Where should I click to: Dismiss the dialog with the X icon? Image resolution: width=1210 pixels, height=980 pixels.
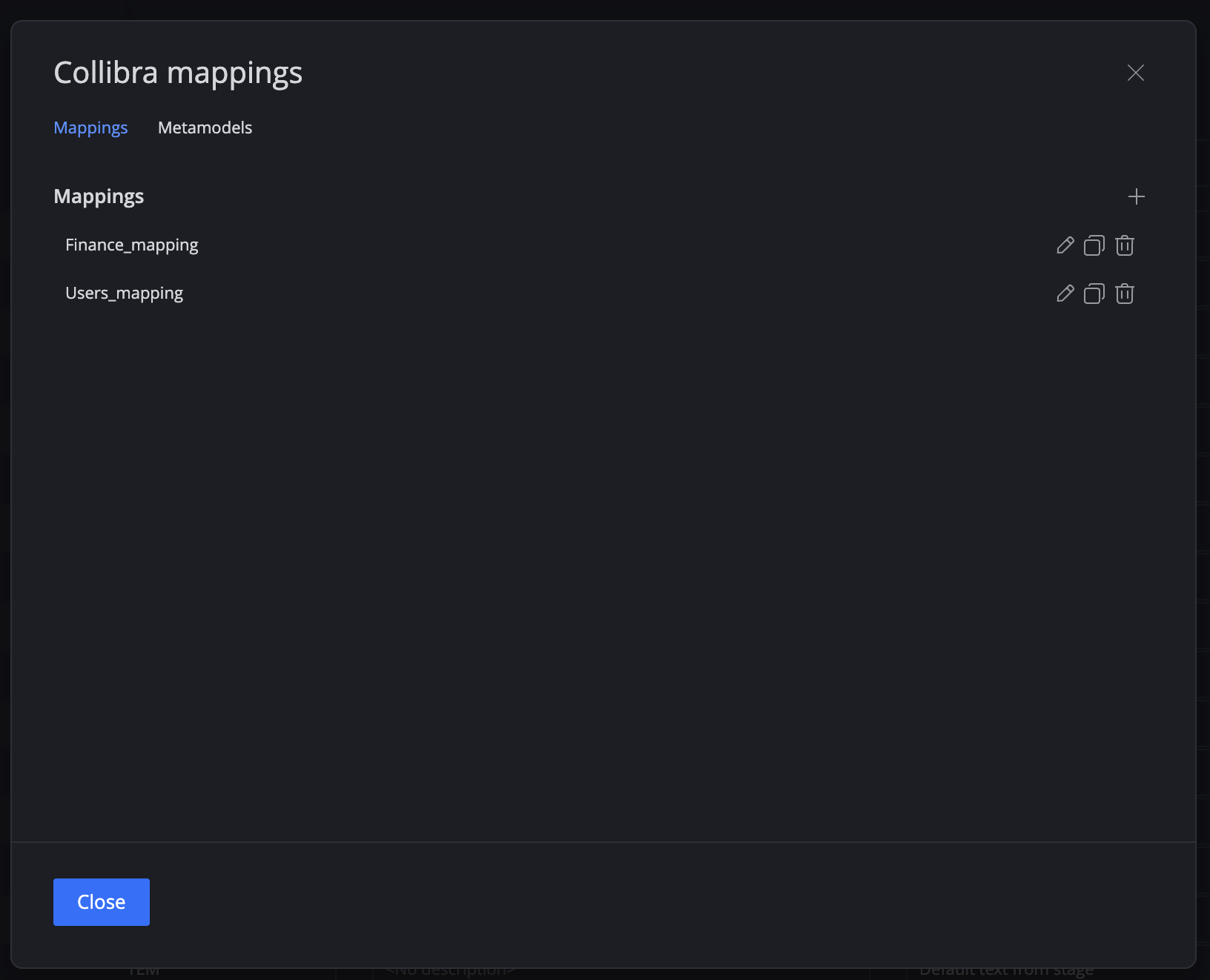1135,73
